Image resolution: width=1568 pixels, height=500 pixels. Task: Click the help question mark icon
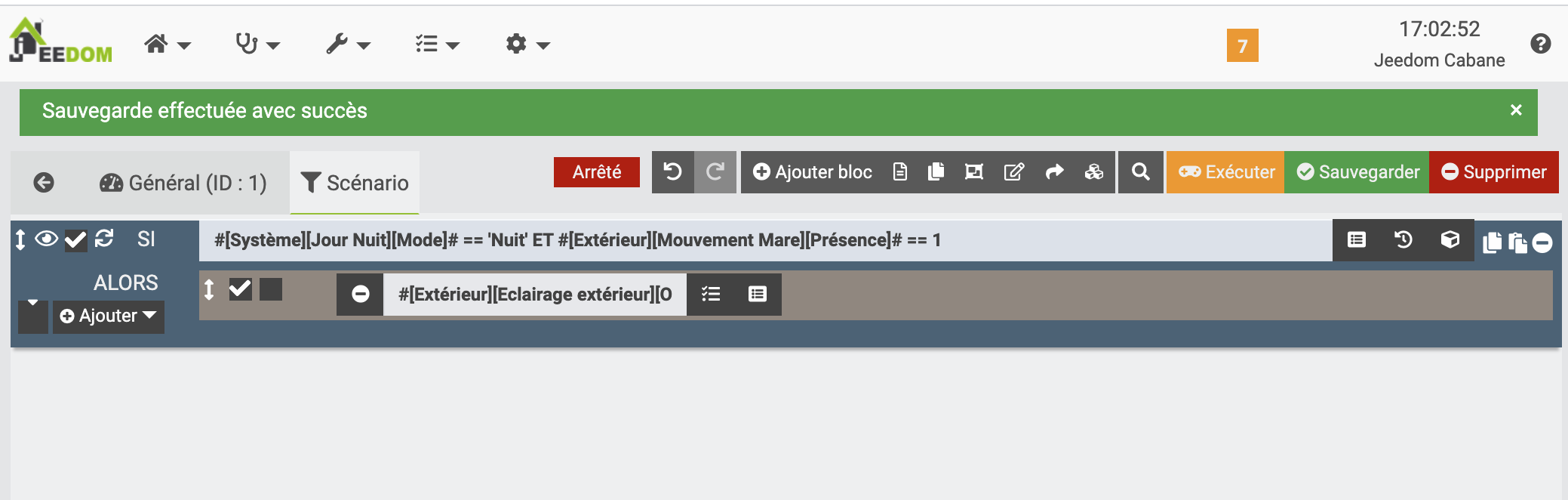(1541, 44)
